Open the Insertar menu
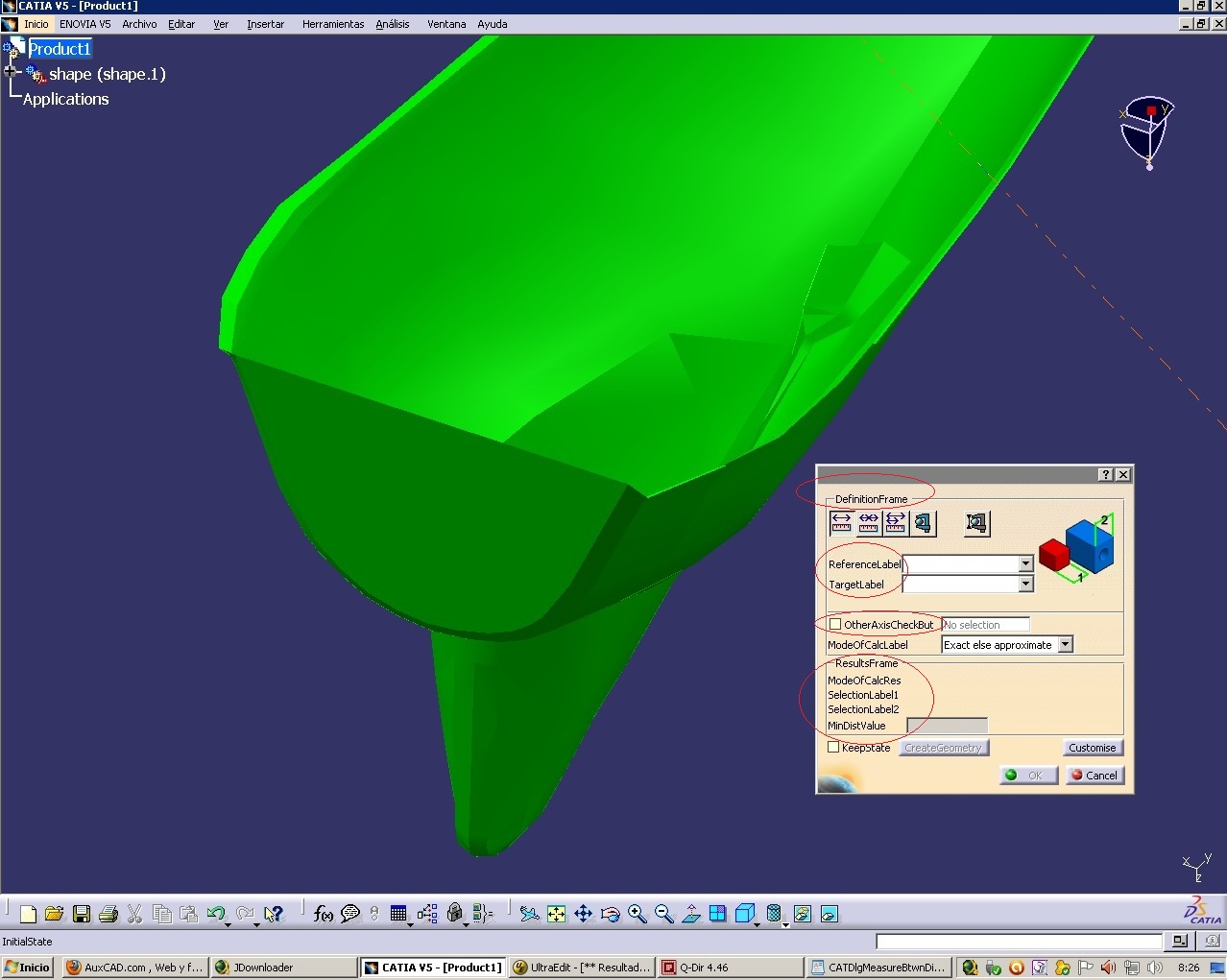1227x980 pixels. tap(265, 24)
